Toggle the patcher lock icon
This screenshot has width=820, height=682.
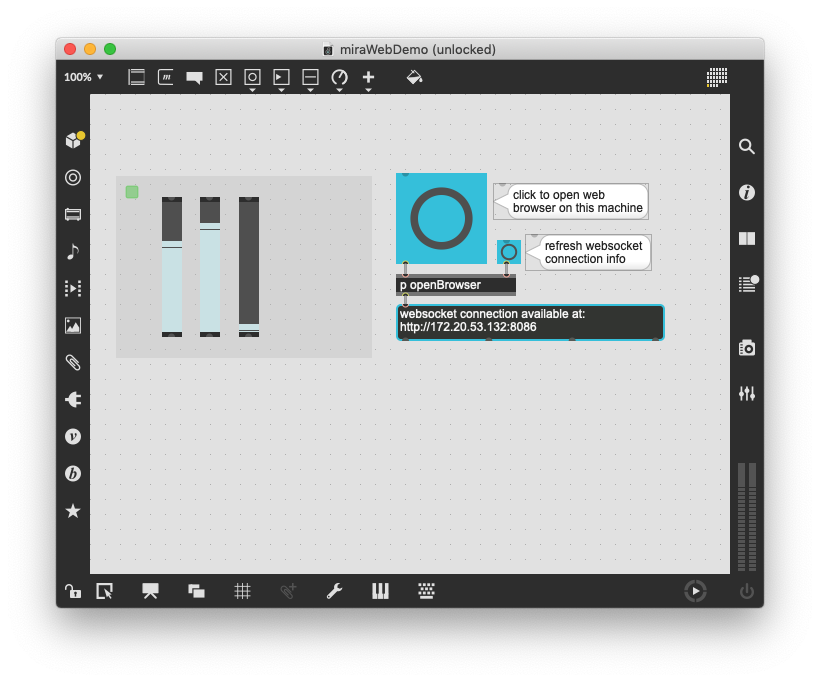[x=72, y=591]
